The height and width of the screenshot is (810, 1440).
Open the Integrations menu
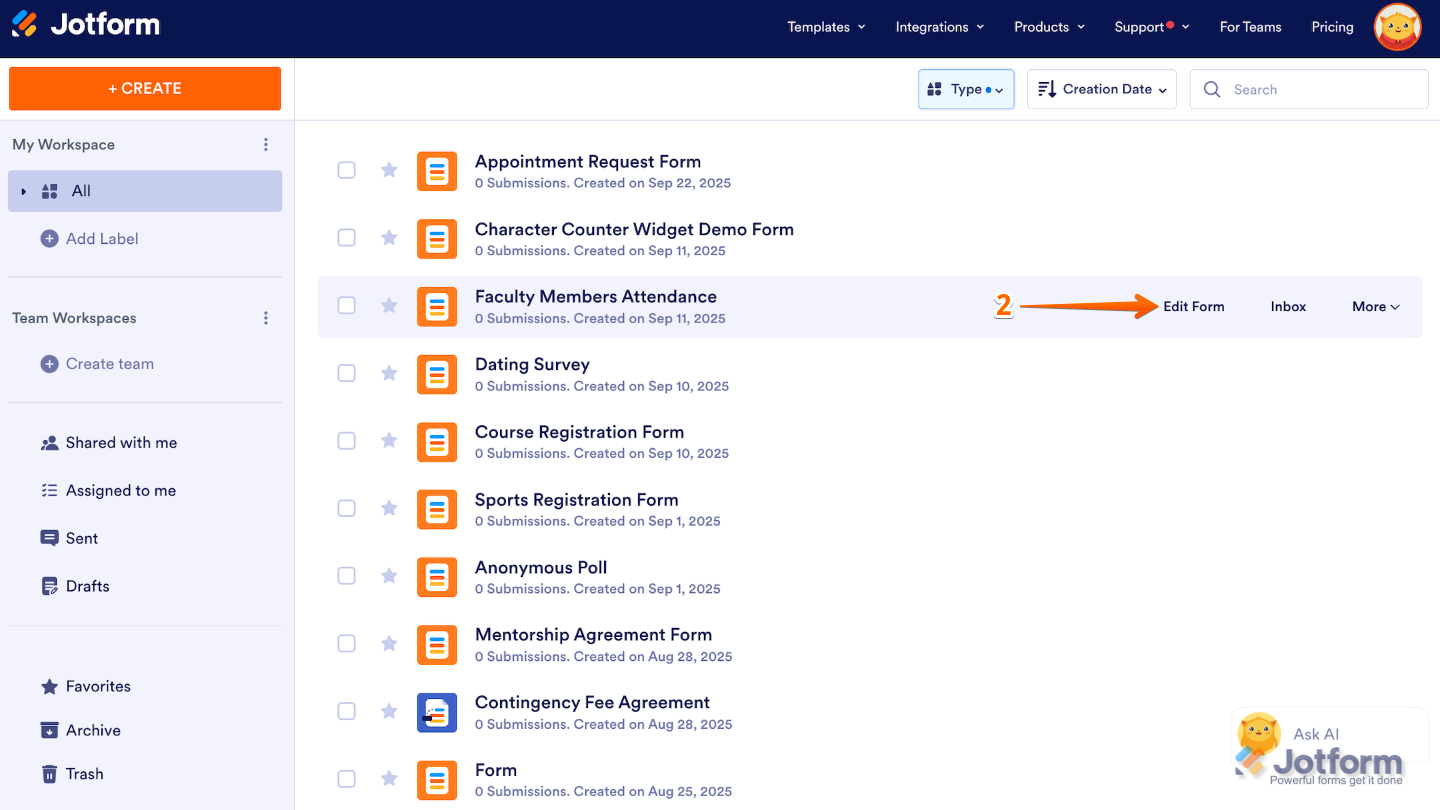point(939,27)
